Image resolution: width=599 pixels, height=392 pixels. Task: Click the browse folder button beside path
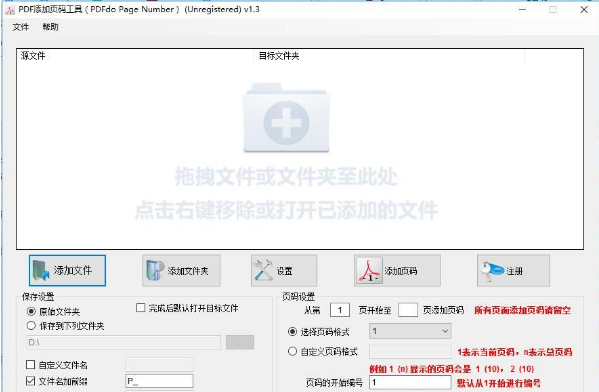click(x=240, y=342)
